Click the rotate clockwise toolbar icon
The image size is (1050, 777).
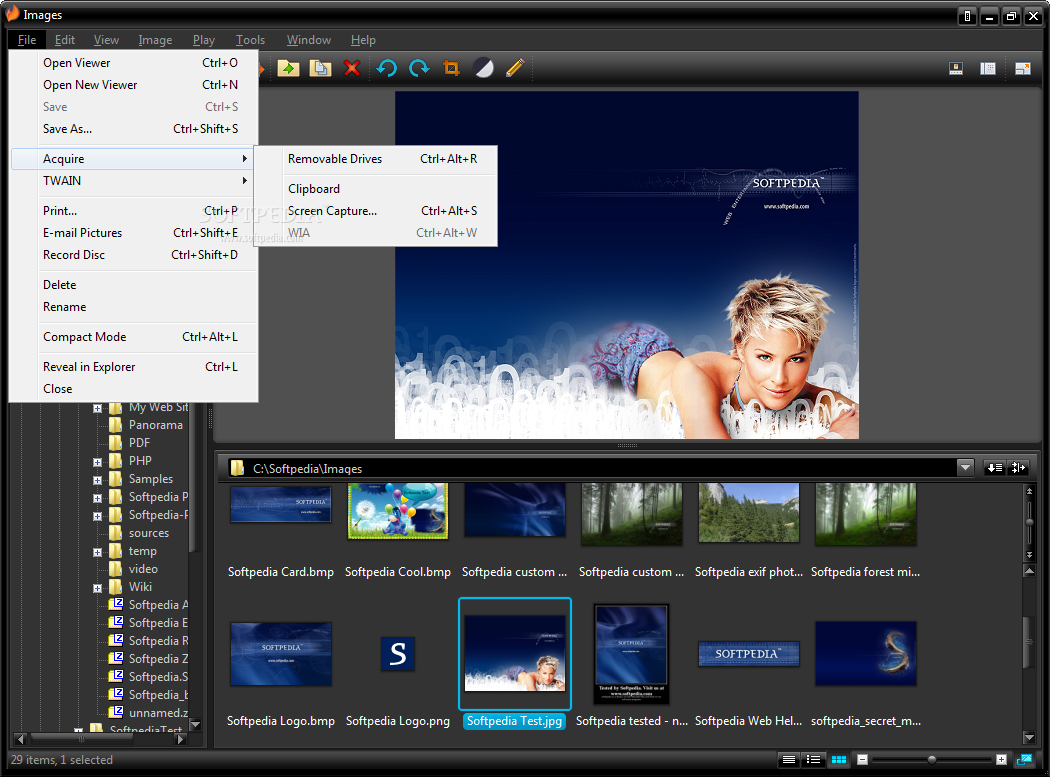point(419,68)
